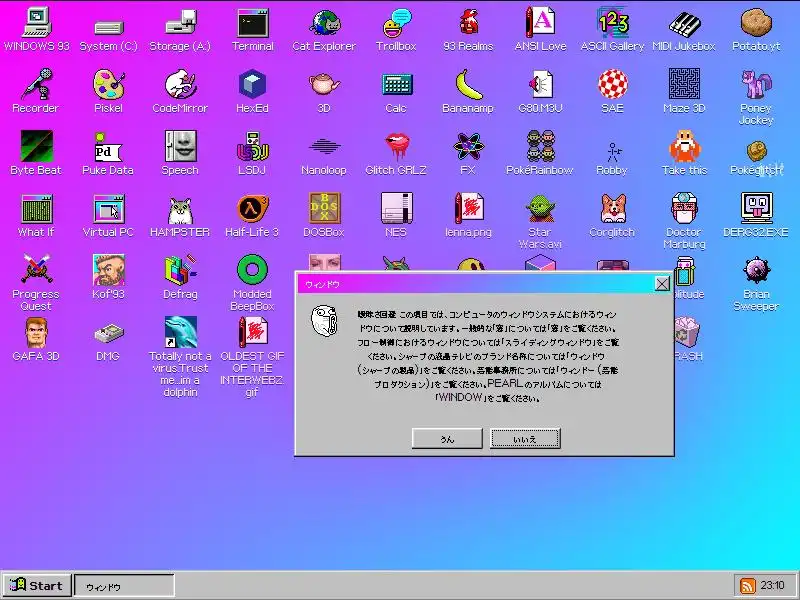Launch the Speech face icon
The width and height of the screenshot is (800, 600).
tap(180, 146)
